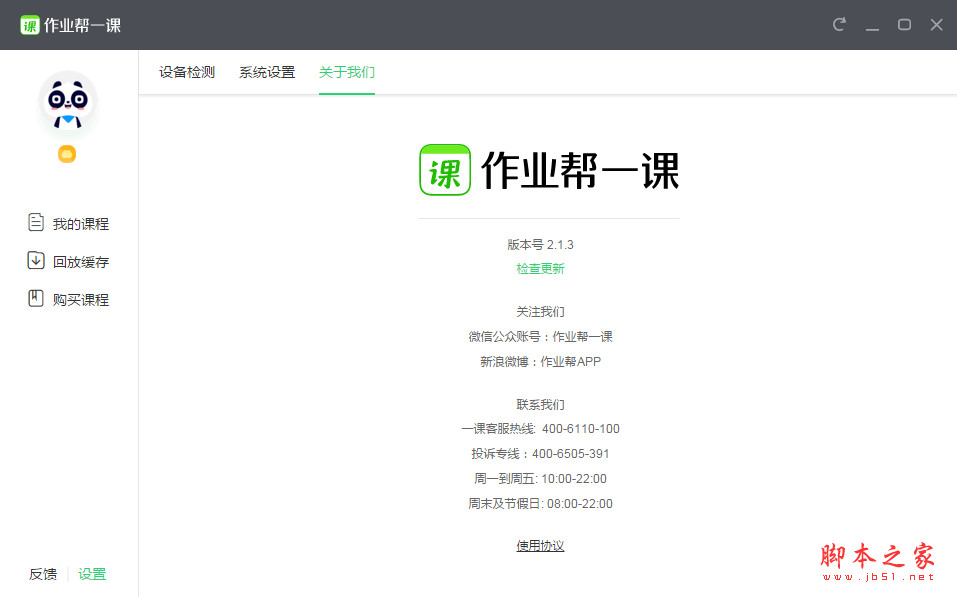Click the panda avatar image

[66, 102]
